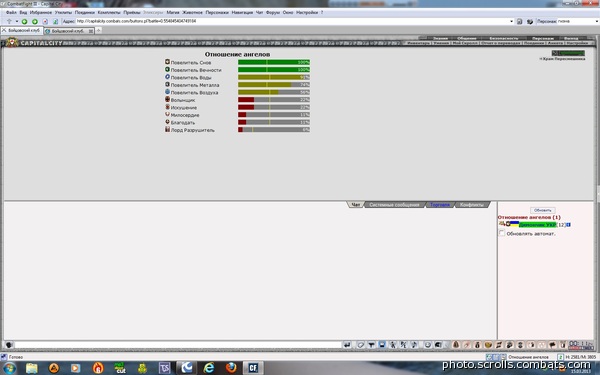Switch to 'Системные сообщения' chat tab
This screenshot has width=600, height=375.
[x=394, y=205]
